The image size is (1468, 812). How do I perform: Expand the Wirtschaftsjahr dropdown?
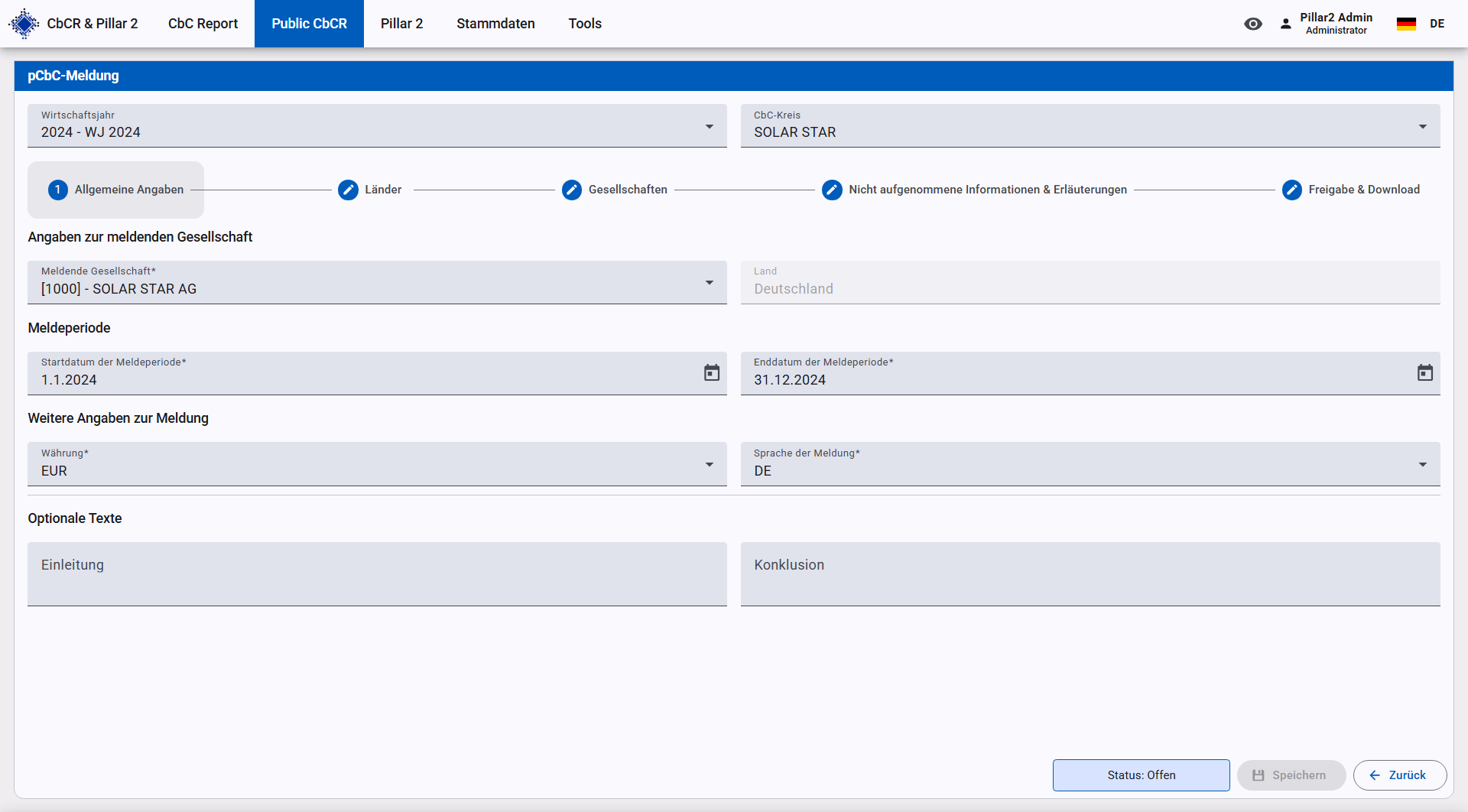click(709, 126)
